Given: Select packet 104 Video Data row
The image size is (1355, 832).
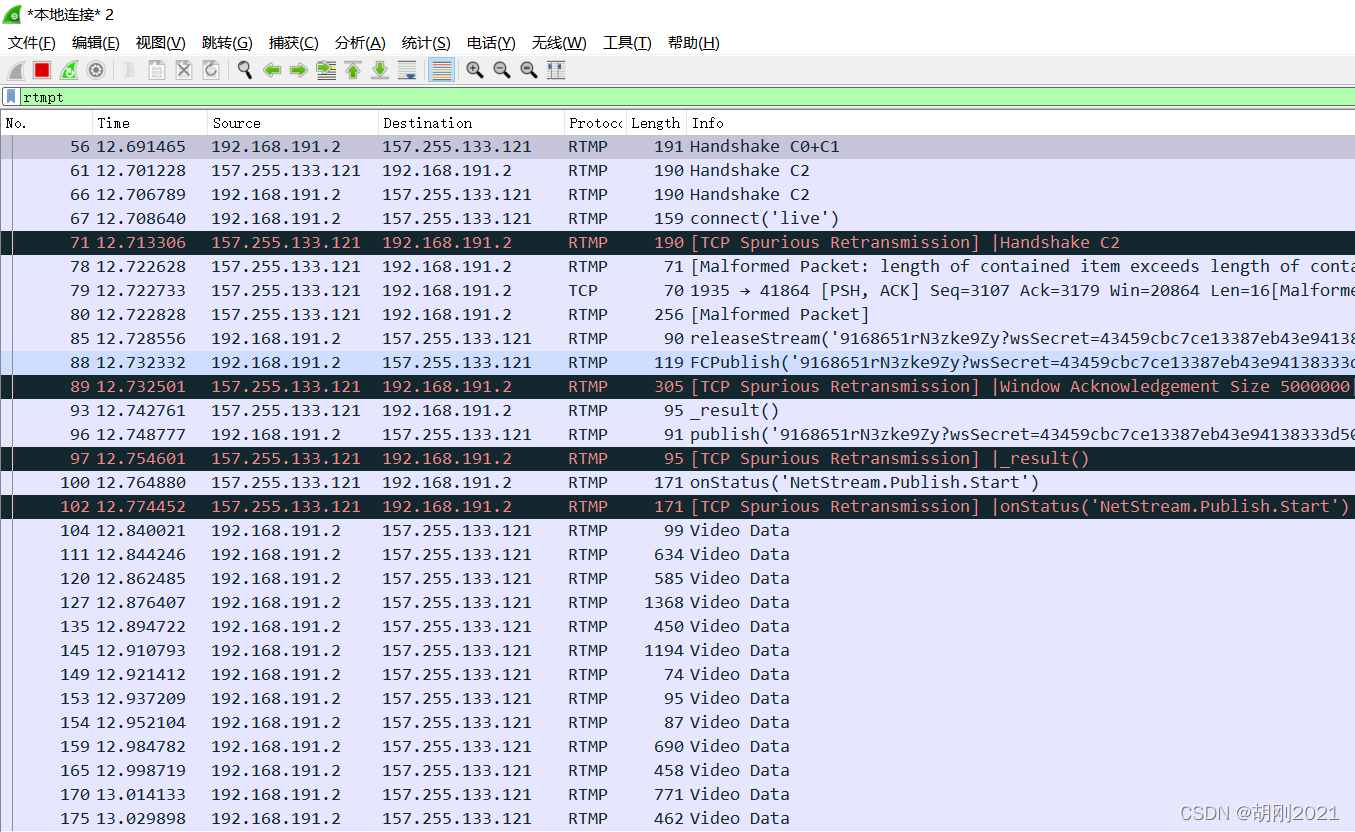Looking at the screenshot, I should [x=677, y=531].
